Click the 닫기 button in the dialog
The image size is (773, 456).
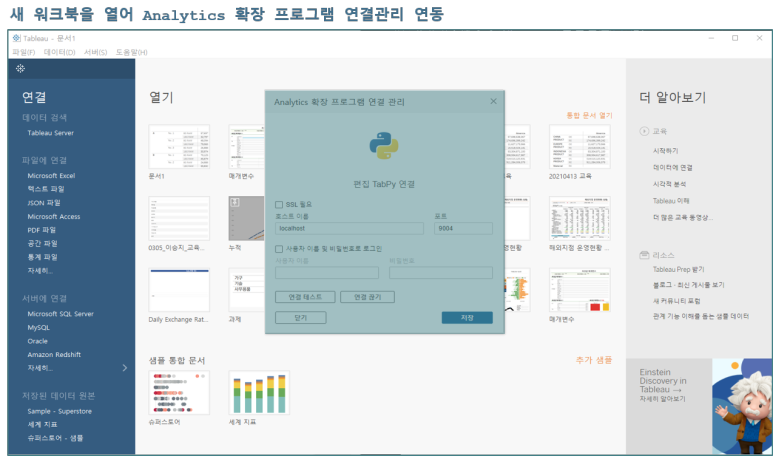pos(301,317)
